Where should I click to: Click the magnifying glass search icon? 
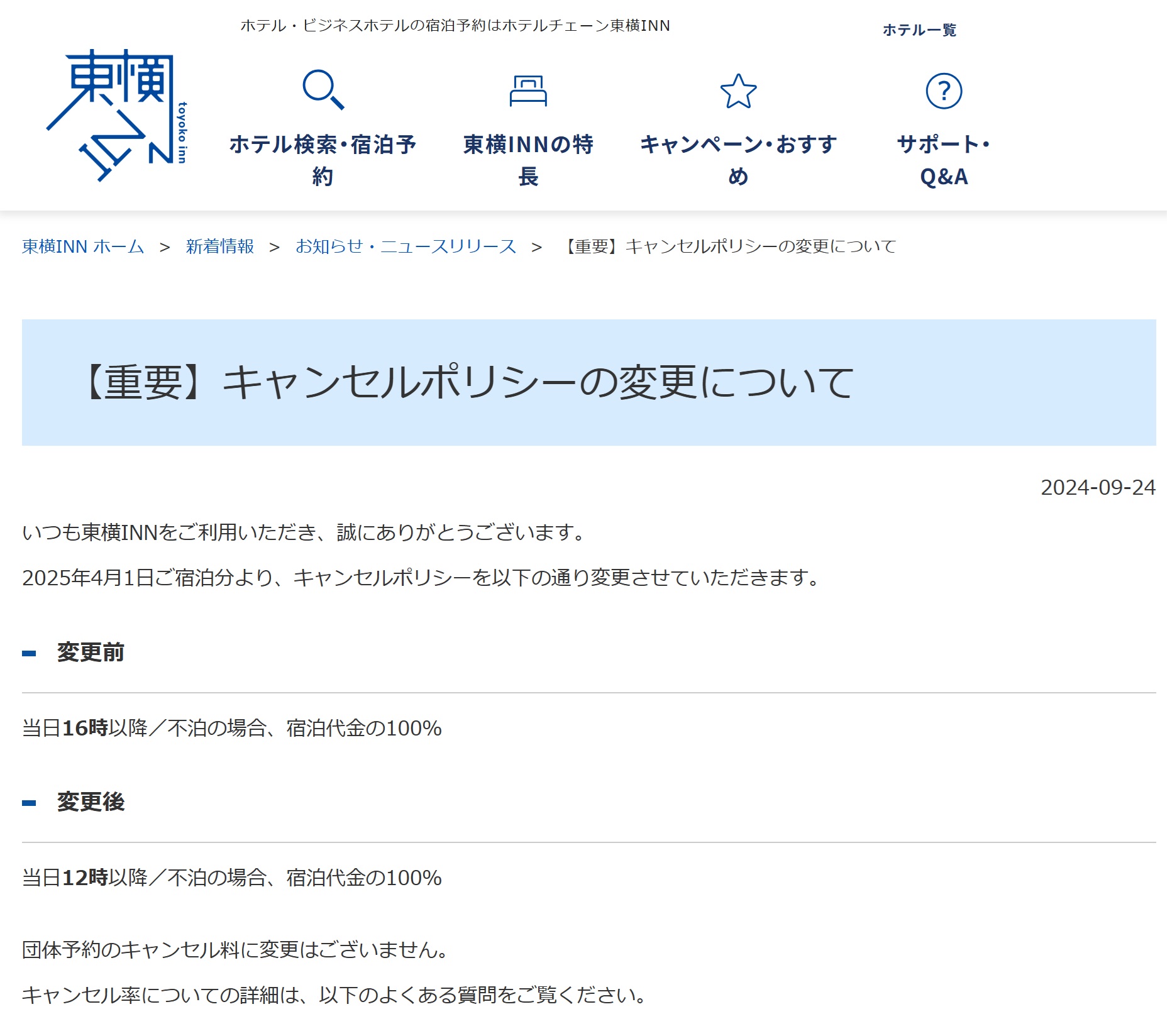[323, 90]
